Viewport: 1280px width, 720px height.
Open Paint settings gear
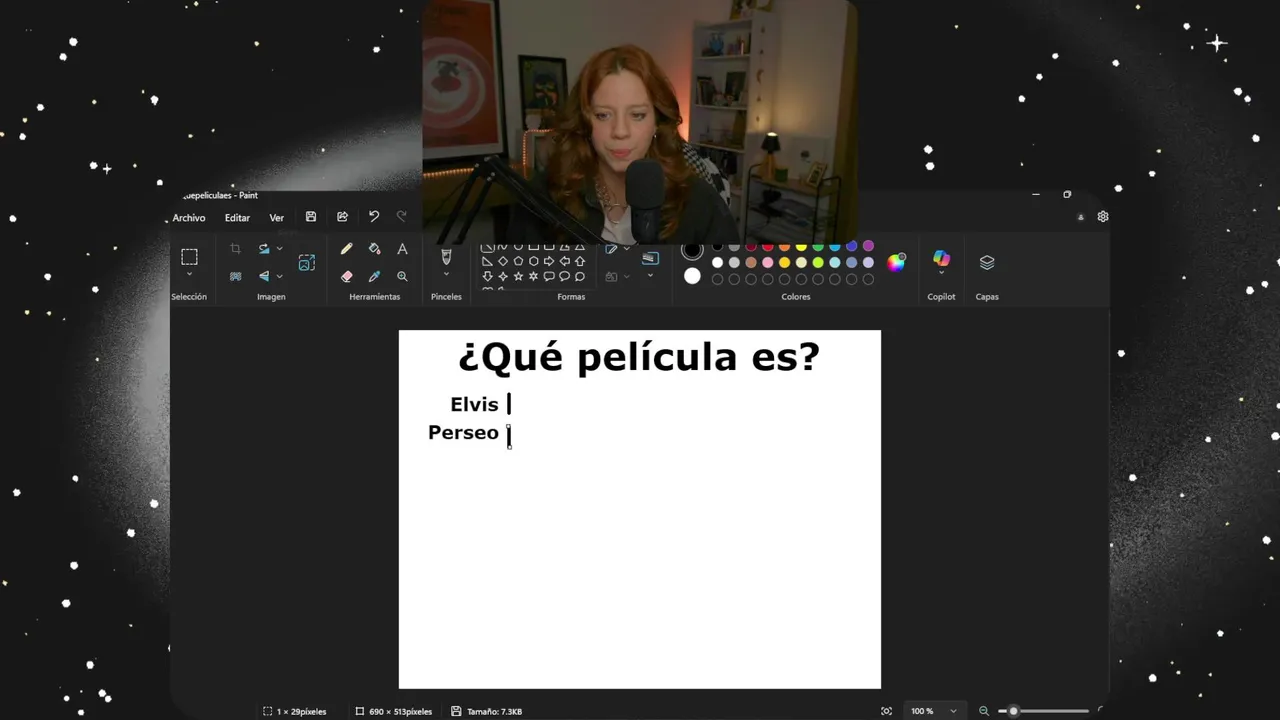coord(1103,217)
